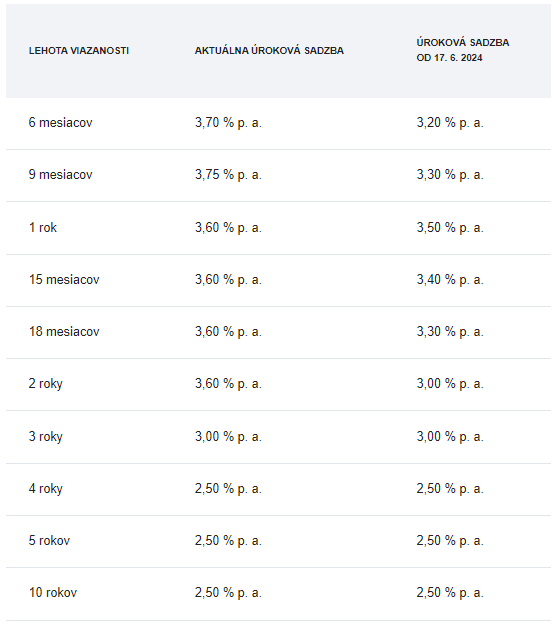Click the 3,50 % p. a. new rate

coord(450,228)
